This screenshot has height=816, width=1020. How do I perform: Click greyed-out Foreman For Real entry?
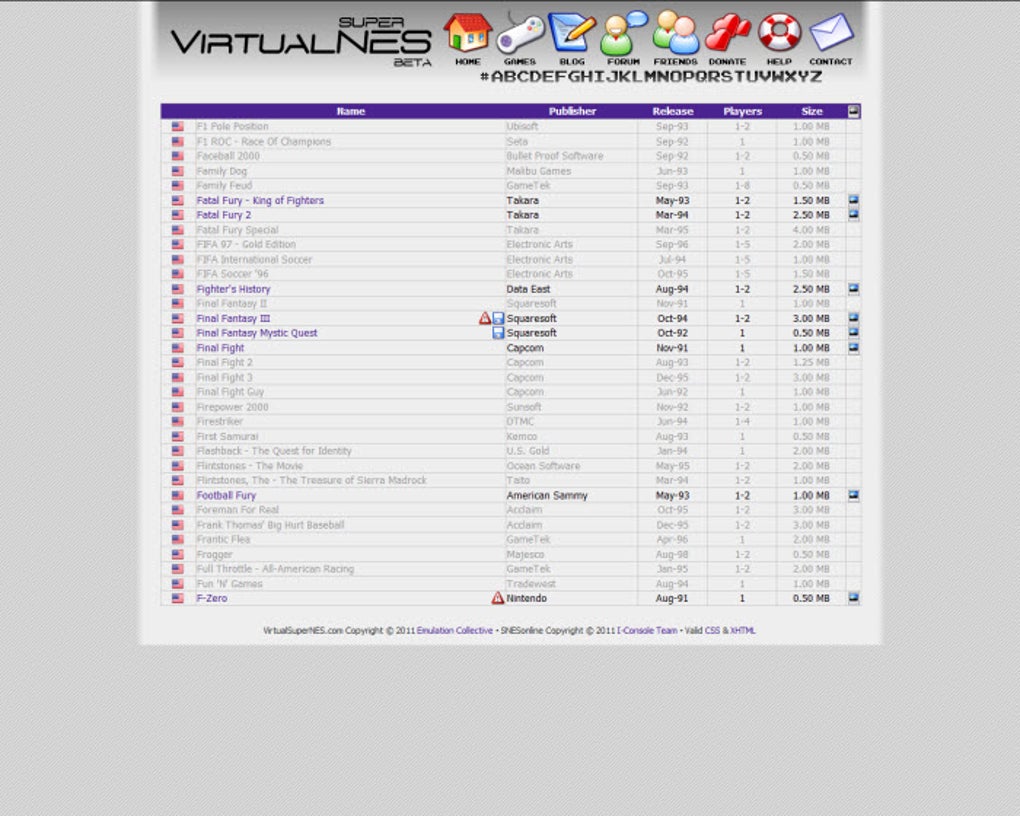pos(237,510)
